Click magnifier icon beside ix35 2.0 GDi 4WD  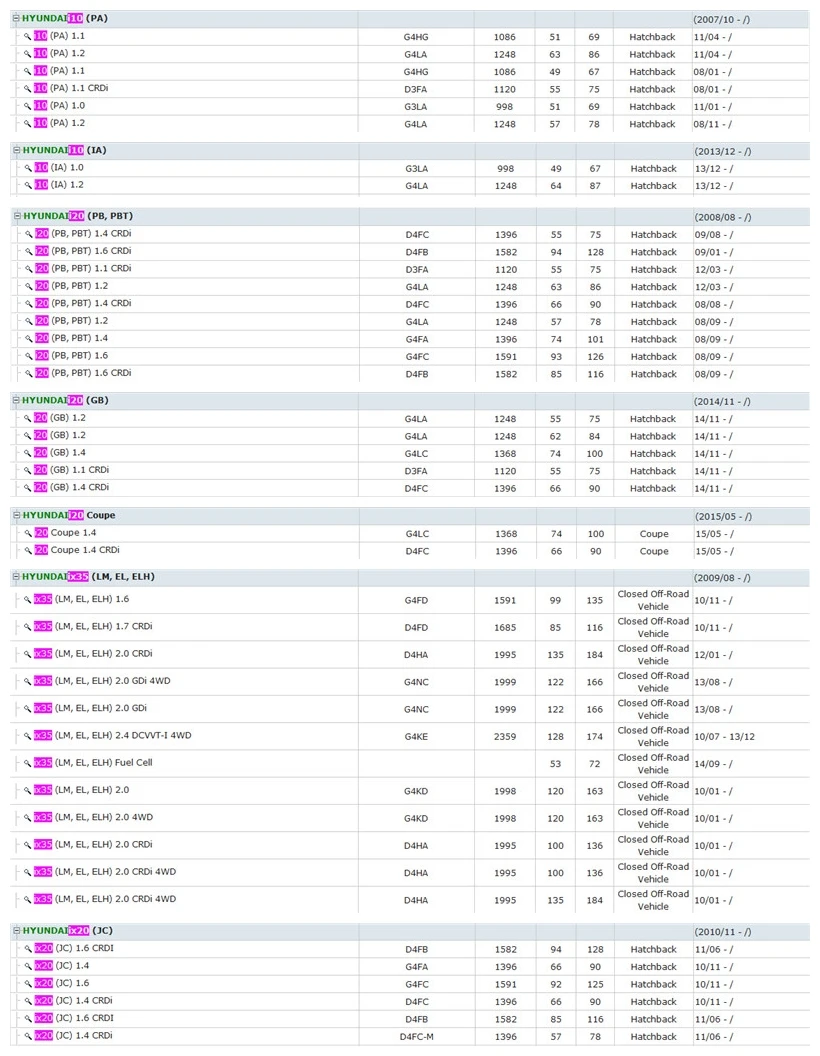point(28,682)
